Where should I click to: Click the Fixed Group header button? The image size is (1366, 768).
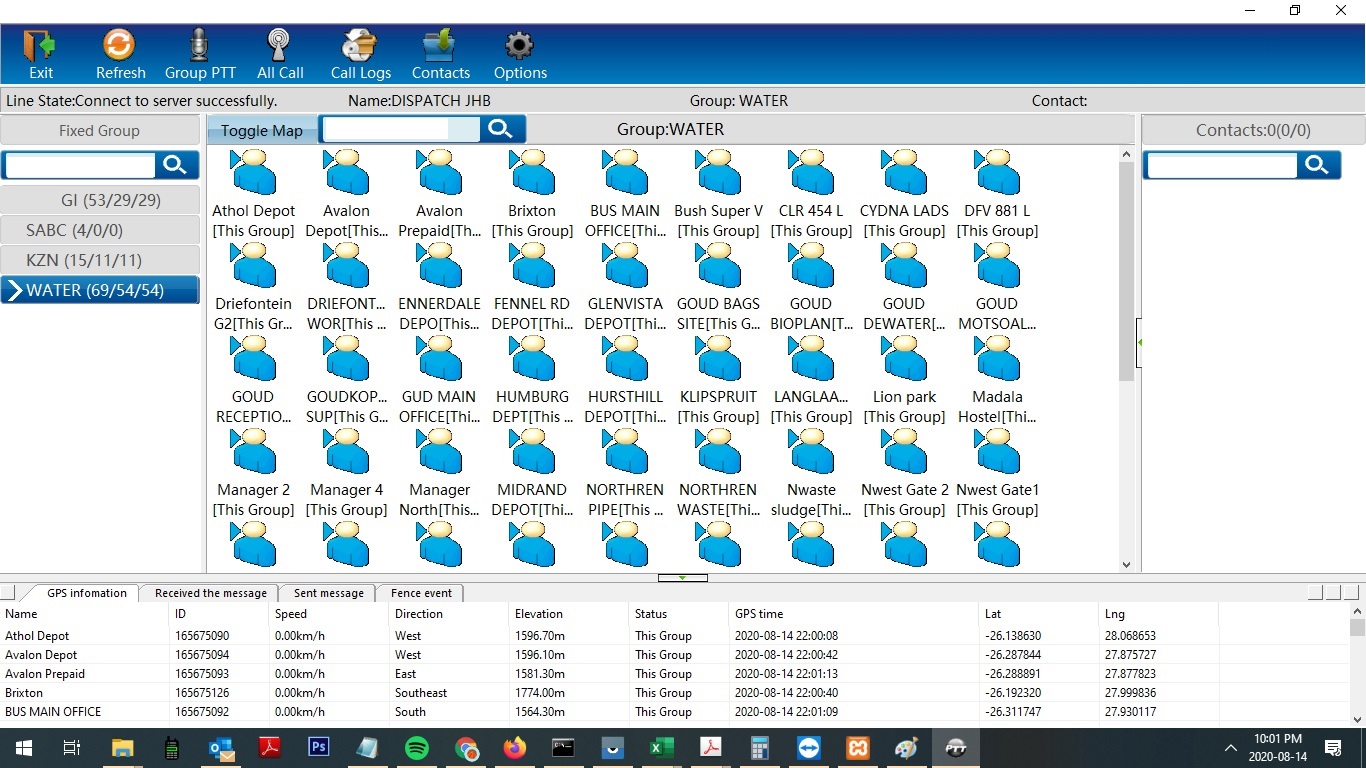coord(100,130)
